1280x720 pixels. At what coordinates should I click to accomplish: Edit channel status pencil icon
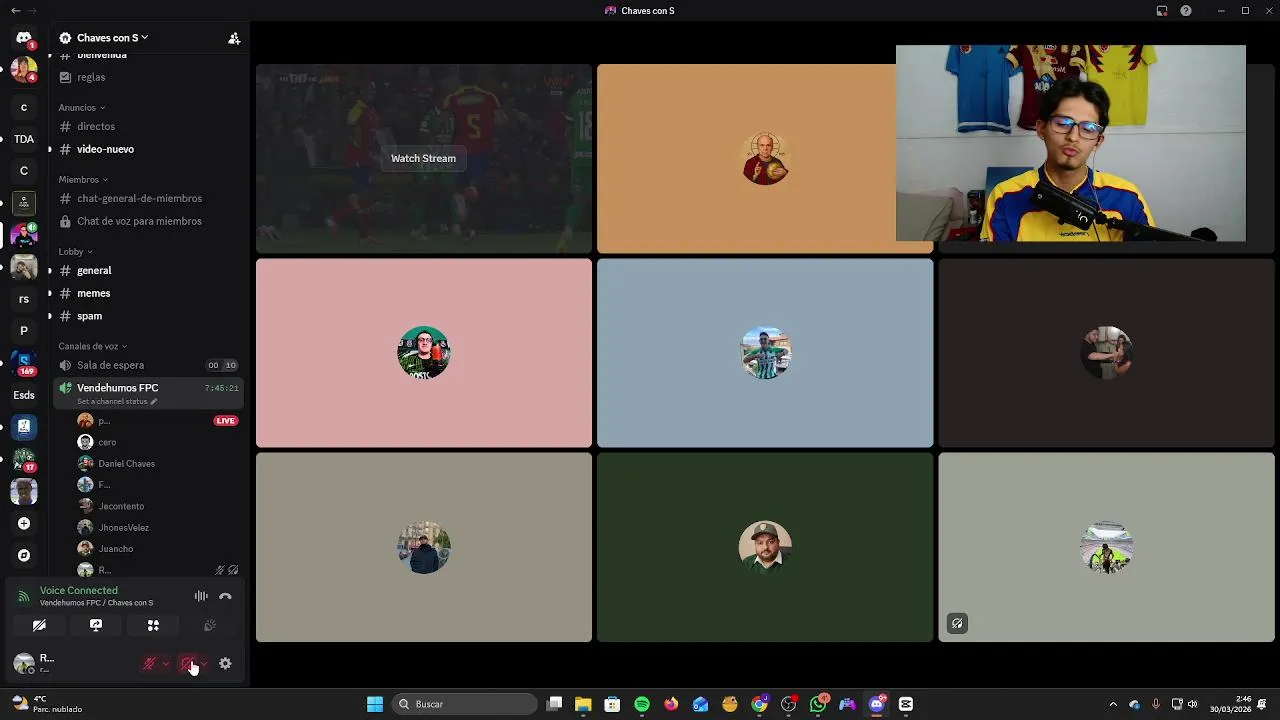[x=154, y=401]
